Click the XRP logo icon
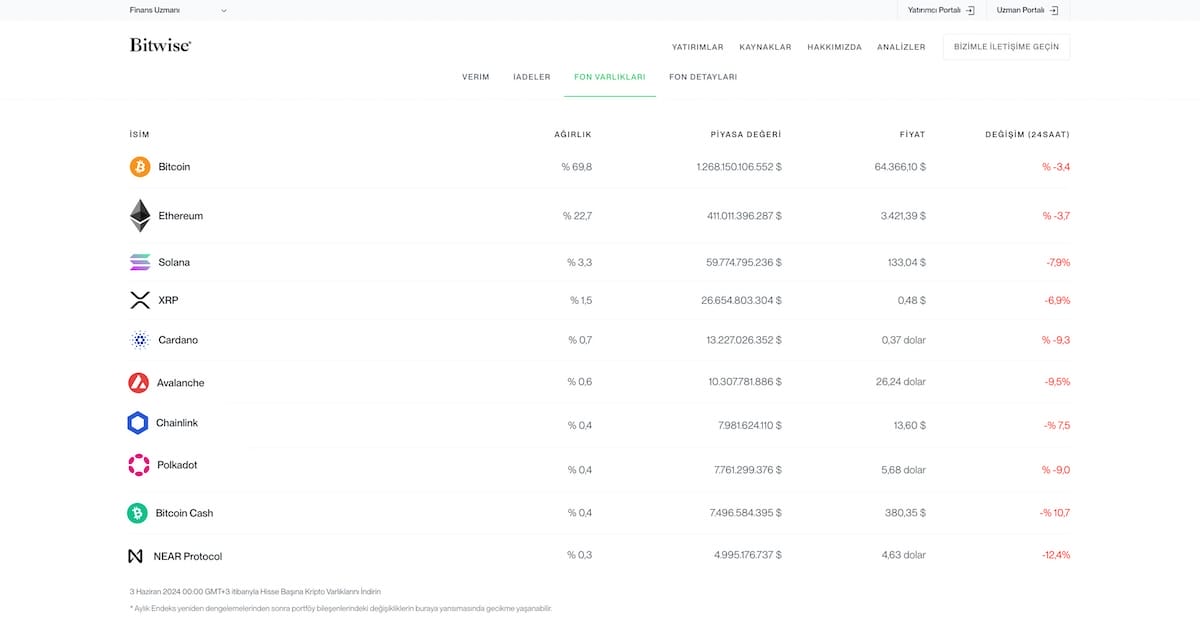1200x629 pixels. pyautogui.click(x=139, y=299)
